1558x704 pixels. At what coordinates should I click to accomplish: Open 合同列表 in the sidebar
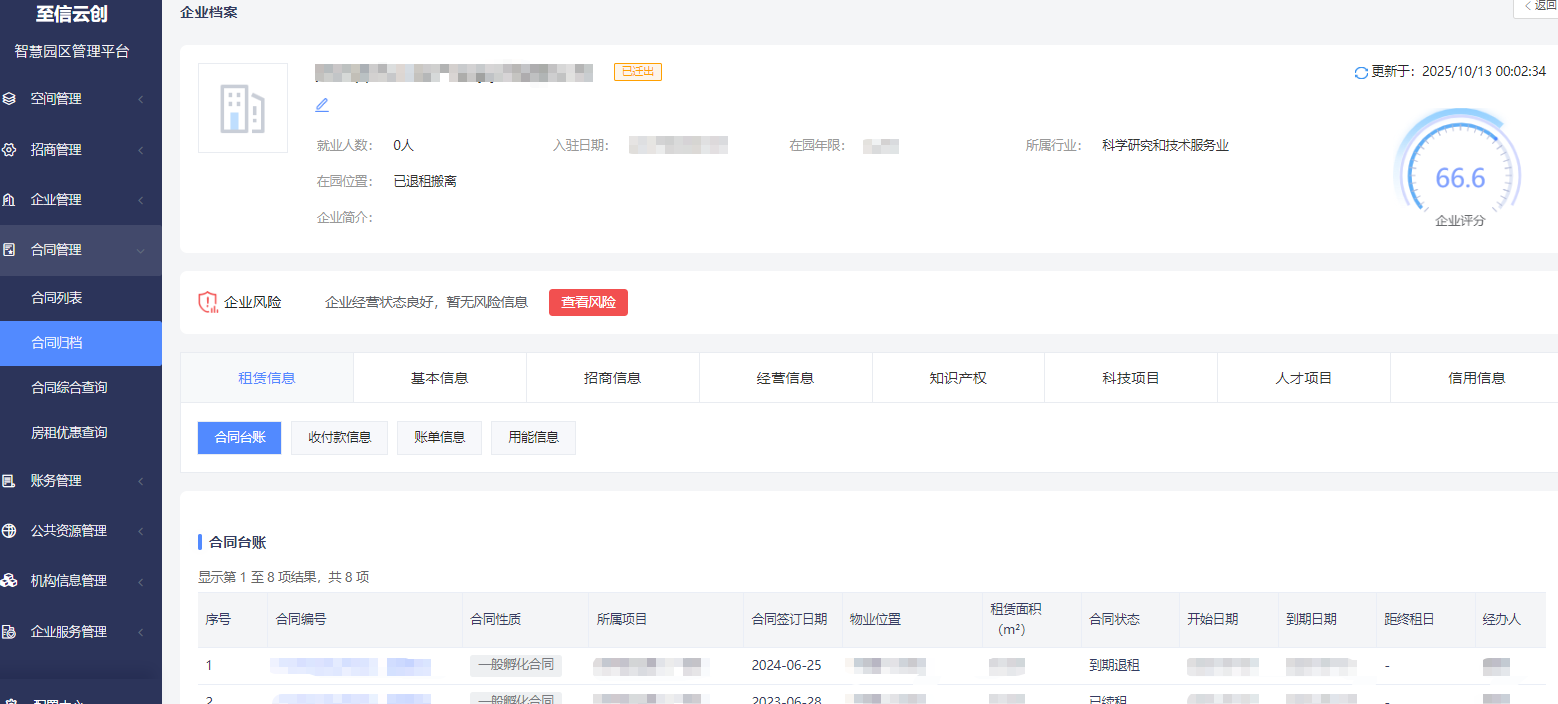click(x=57, y=298)
